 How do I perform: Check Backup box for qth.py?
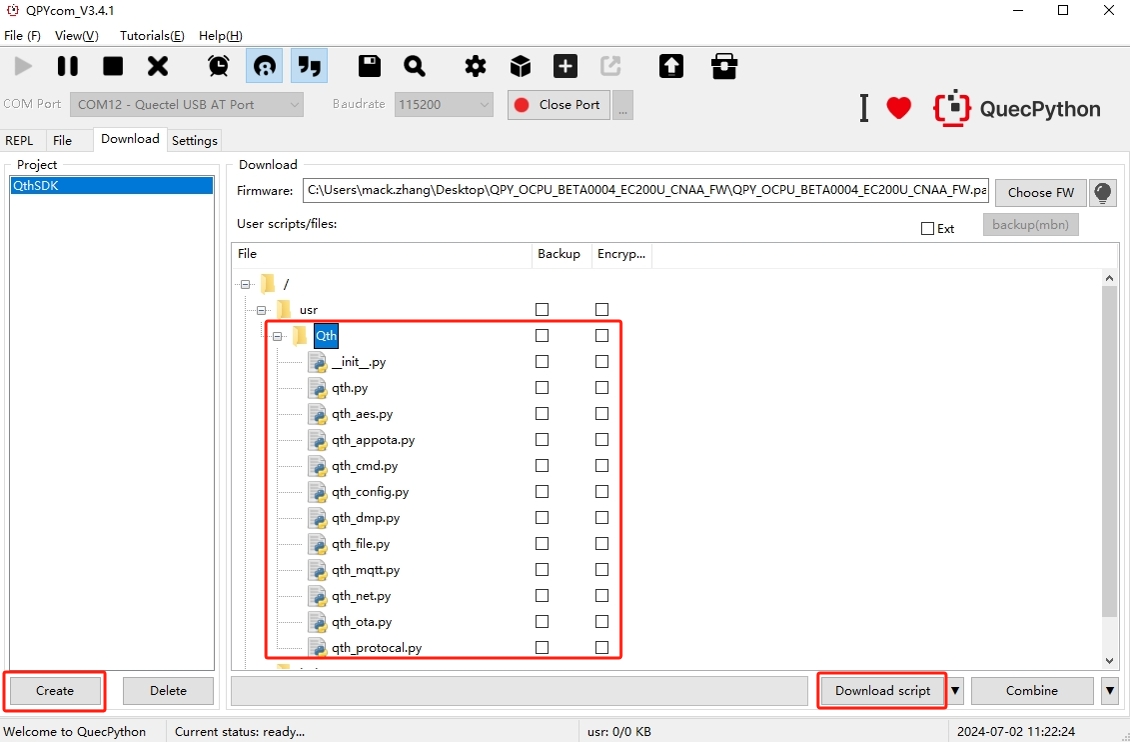(x=542, y=388)
